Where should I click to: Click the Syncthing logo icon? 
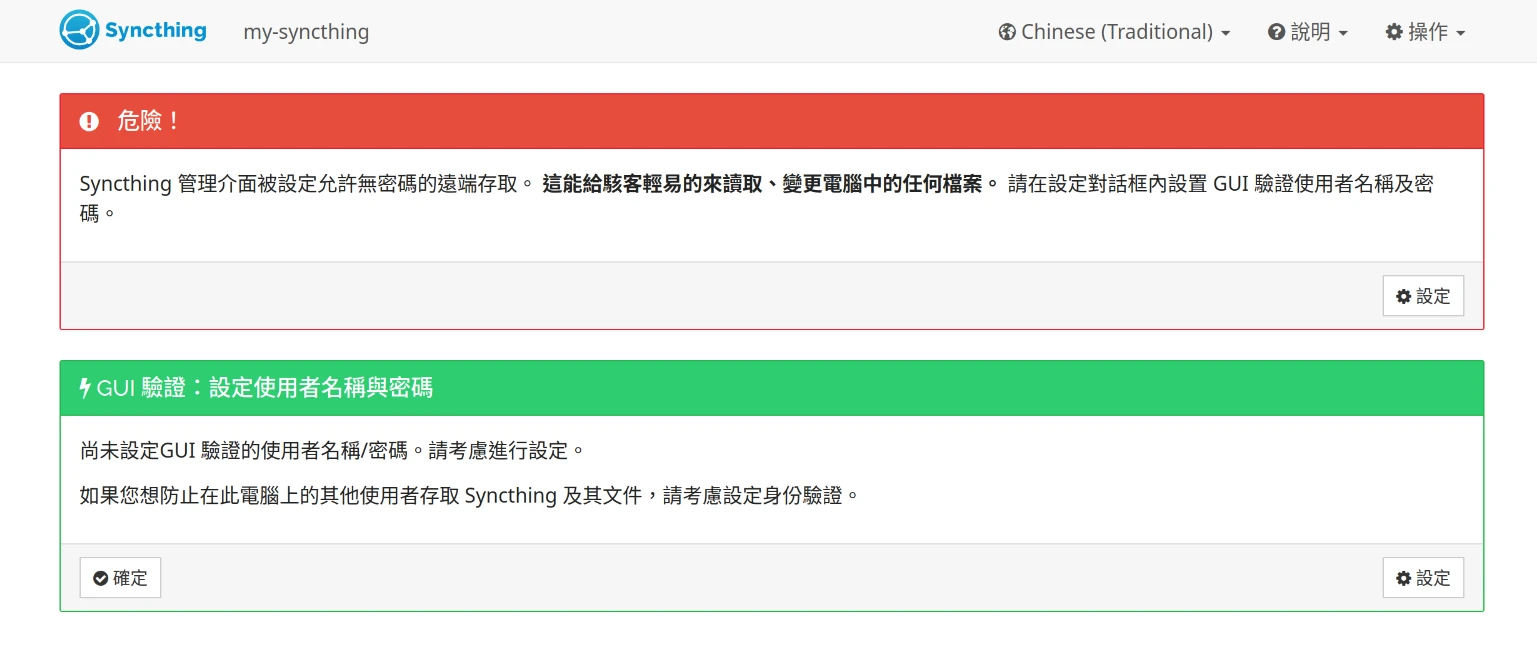click(x=79, y=30)
